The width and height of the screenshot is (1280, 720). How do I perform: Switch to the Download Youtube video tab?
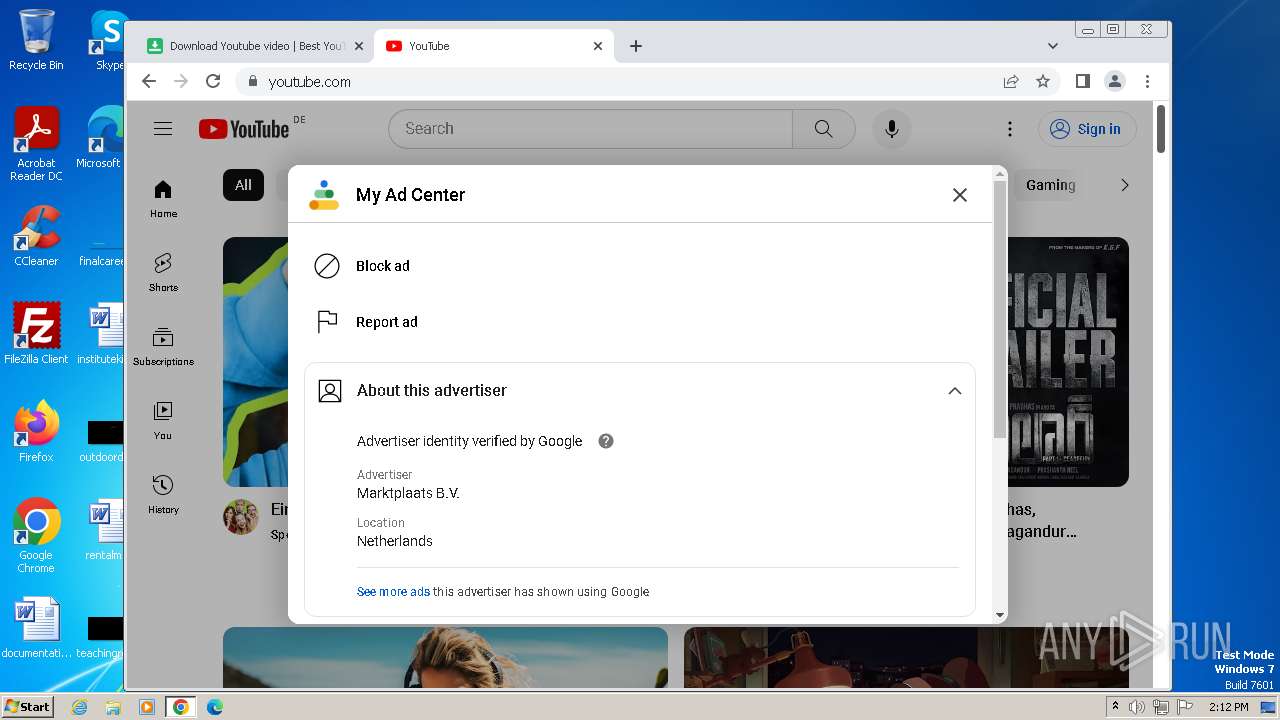tap(252, 46)
